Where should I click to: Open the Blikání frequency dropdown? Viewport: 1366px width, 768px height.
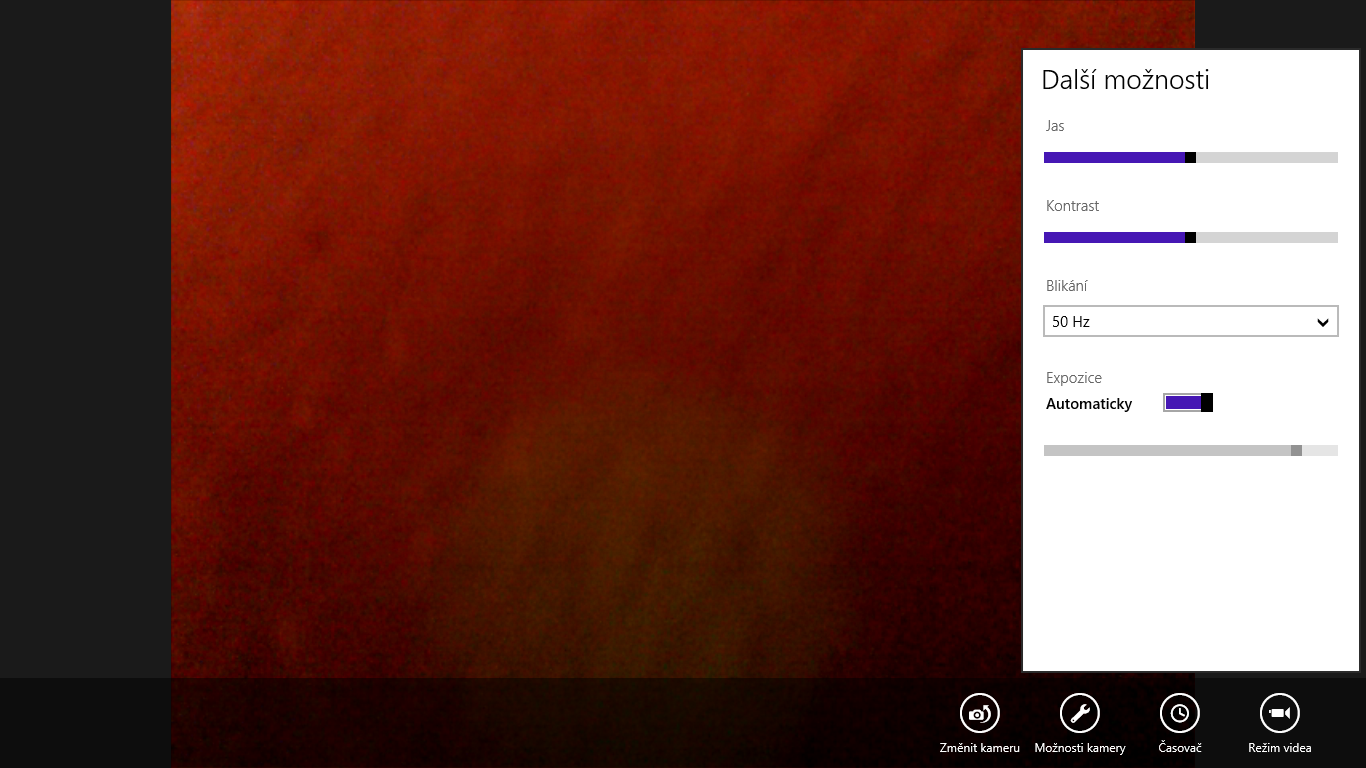click(1190, 321)
